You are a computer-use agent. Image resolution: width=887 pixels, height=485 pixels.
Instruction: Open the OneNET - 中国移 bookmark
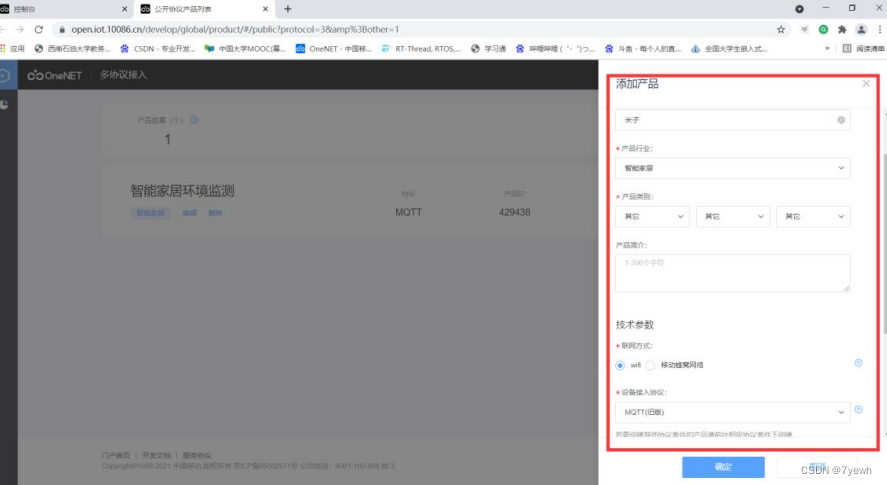(x=334, y=49)
